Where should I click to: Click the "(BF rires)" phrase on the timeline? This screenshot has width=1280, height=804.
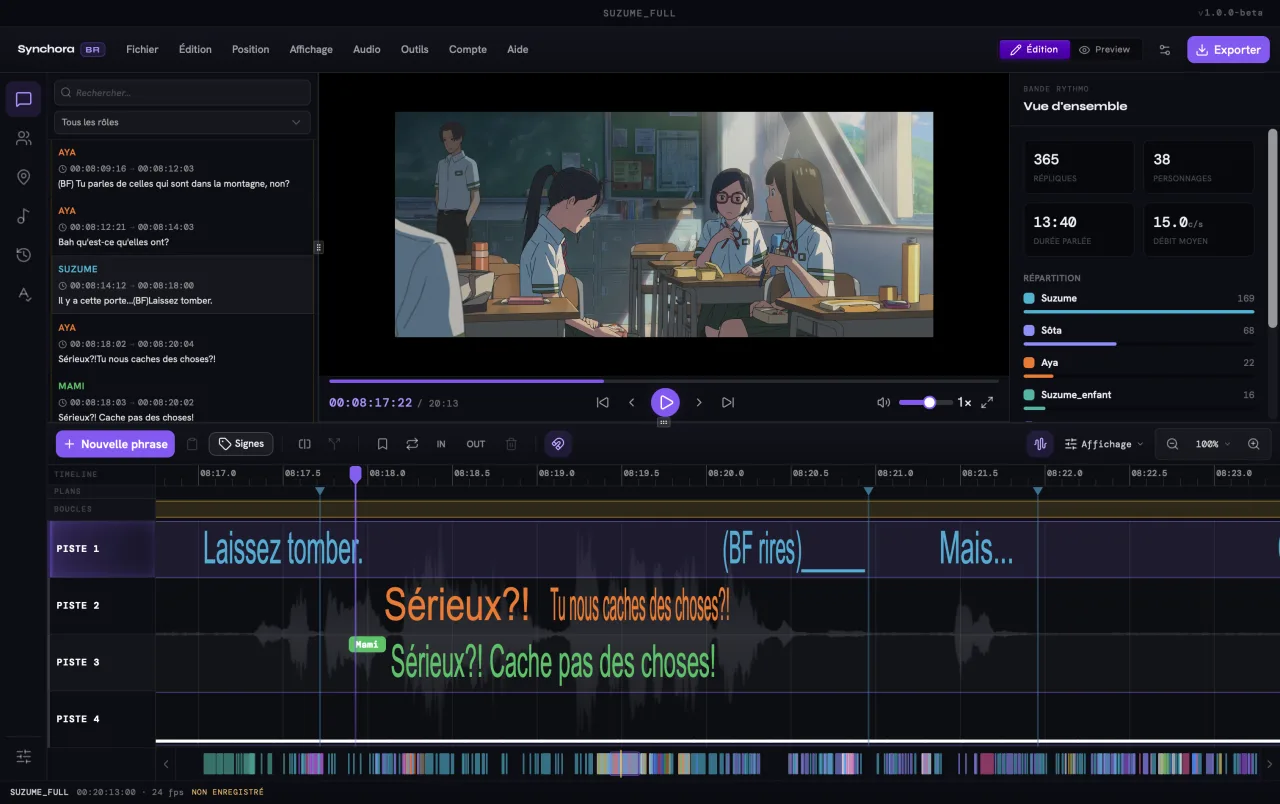[x=761, y=549]
